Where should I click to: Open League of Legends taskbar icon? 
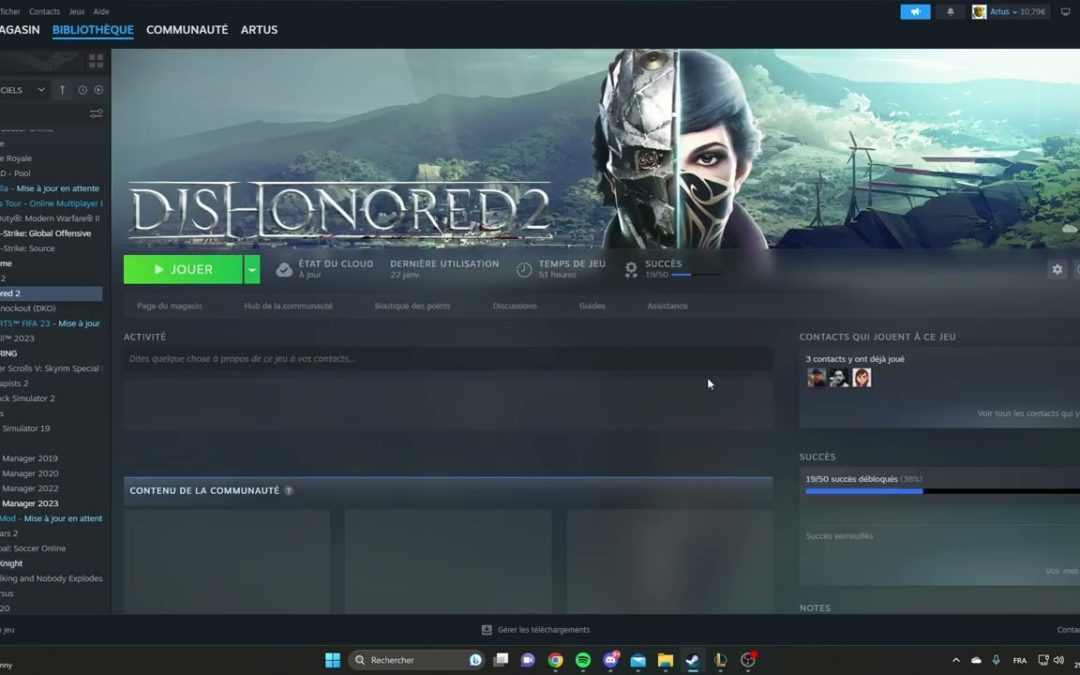720,660
